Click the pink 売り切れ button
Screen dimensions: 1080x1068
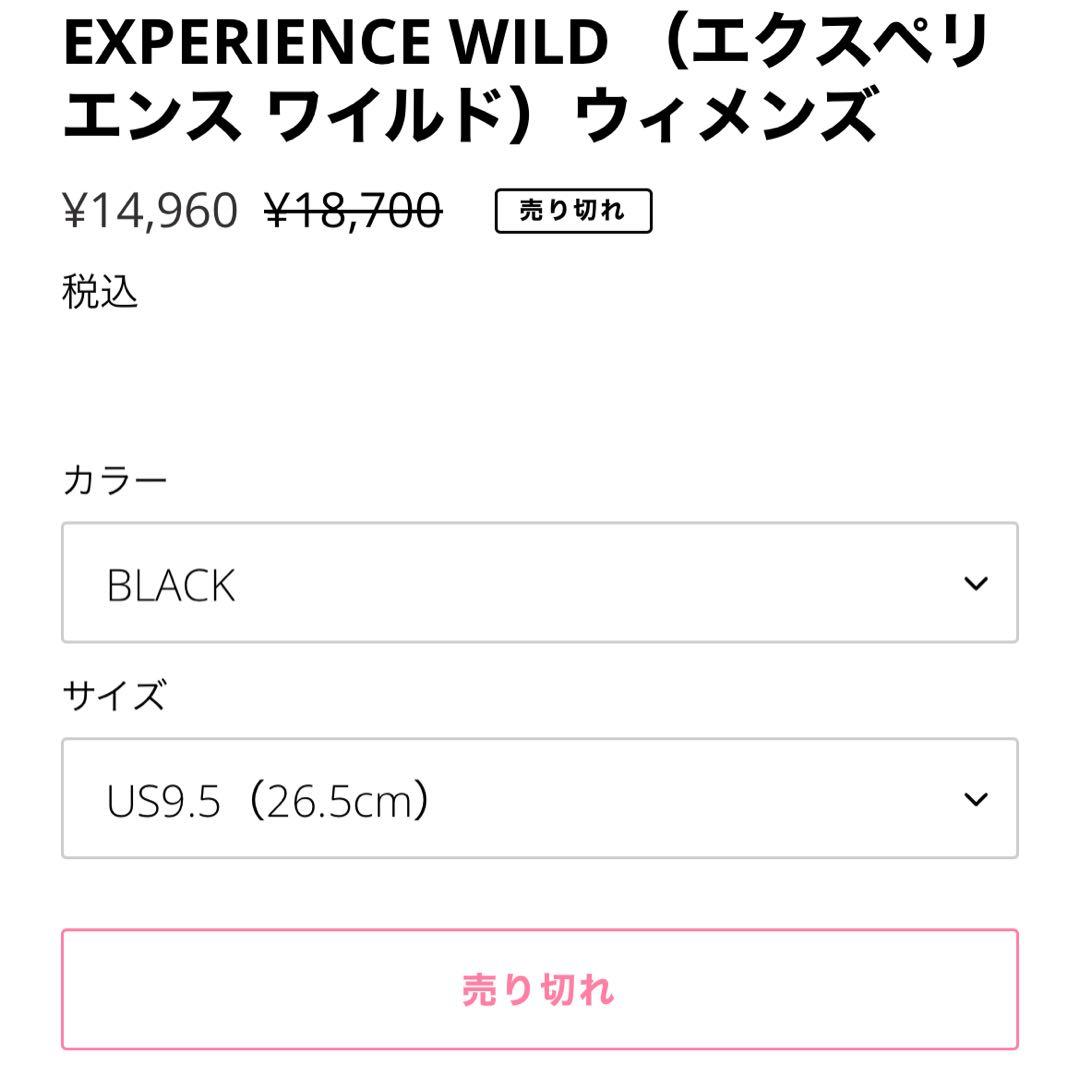539,989
